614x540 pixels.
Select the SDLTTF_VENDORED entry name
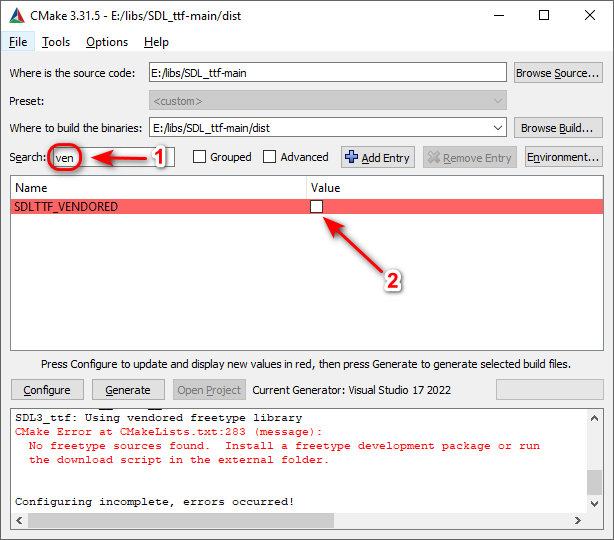[x=66, y=207]
